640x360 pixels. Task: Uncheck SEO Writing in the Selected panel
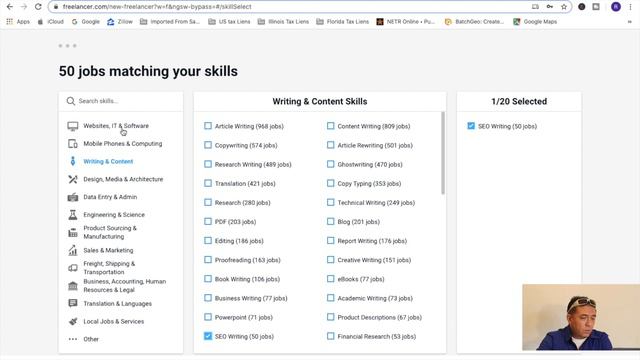coord(471,126)
